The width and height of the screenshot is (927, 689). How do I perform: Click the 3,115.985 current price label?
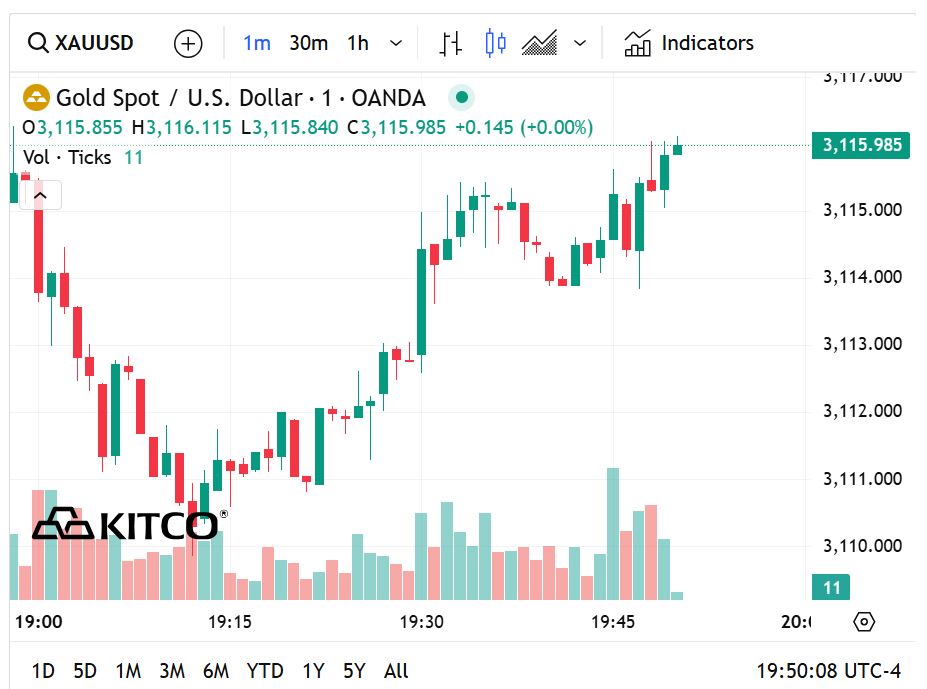tap(861, 145)
